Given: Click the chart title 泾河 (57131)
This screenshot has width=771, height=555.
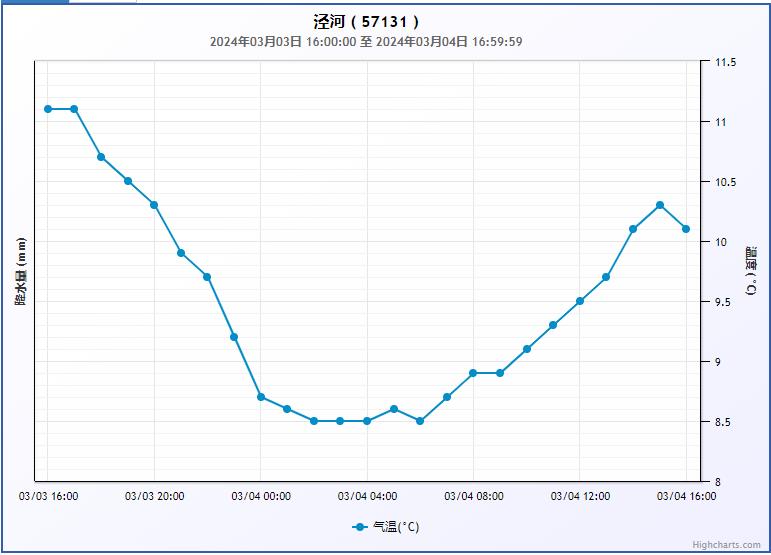Looking at the screenshot, I should click(366, 21).
